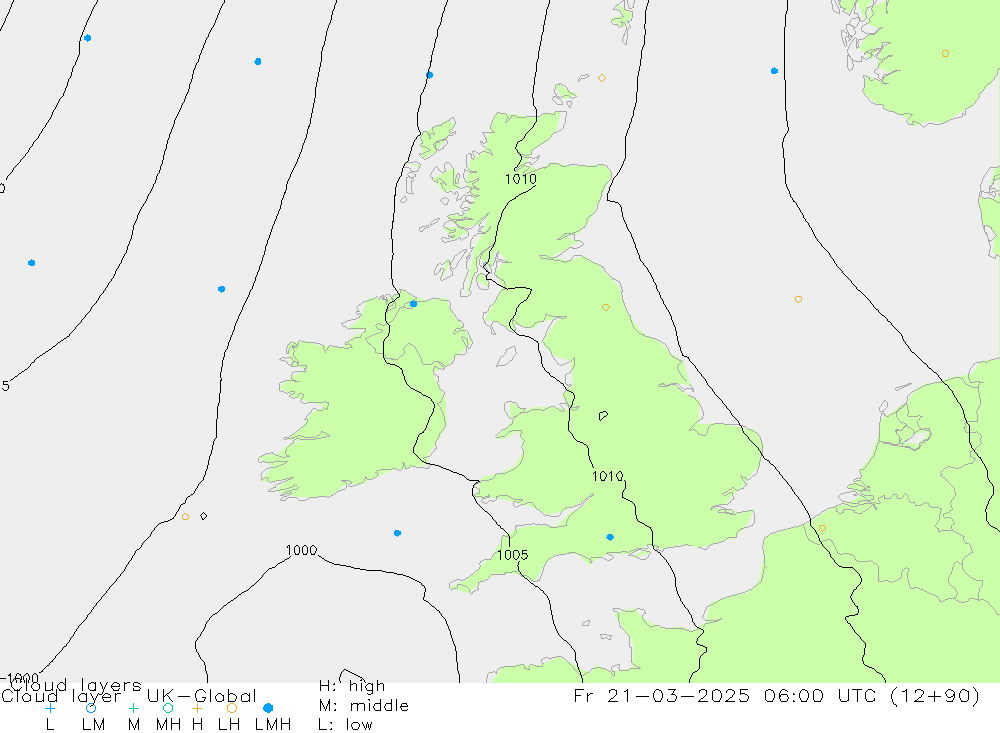Click the 'LM' legend label text
Image resolution: width=1000 pixels, height=733 pixels.
tap(93, 725)
